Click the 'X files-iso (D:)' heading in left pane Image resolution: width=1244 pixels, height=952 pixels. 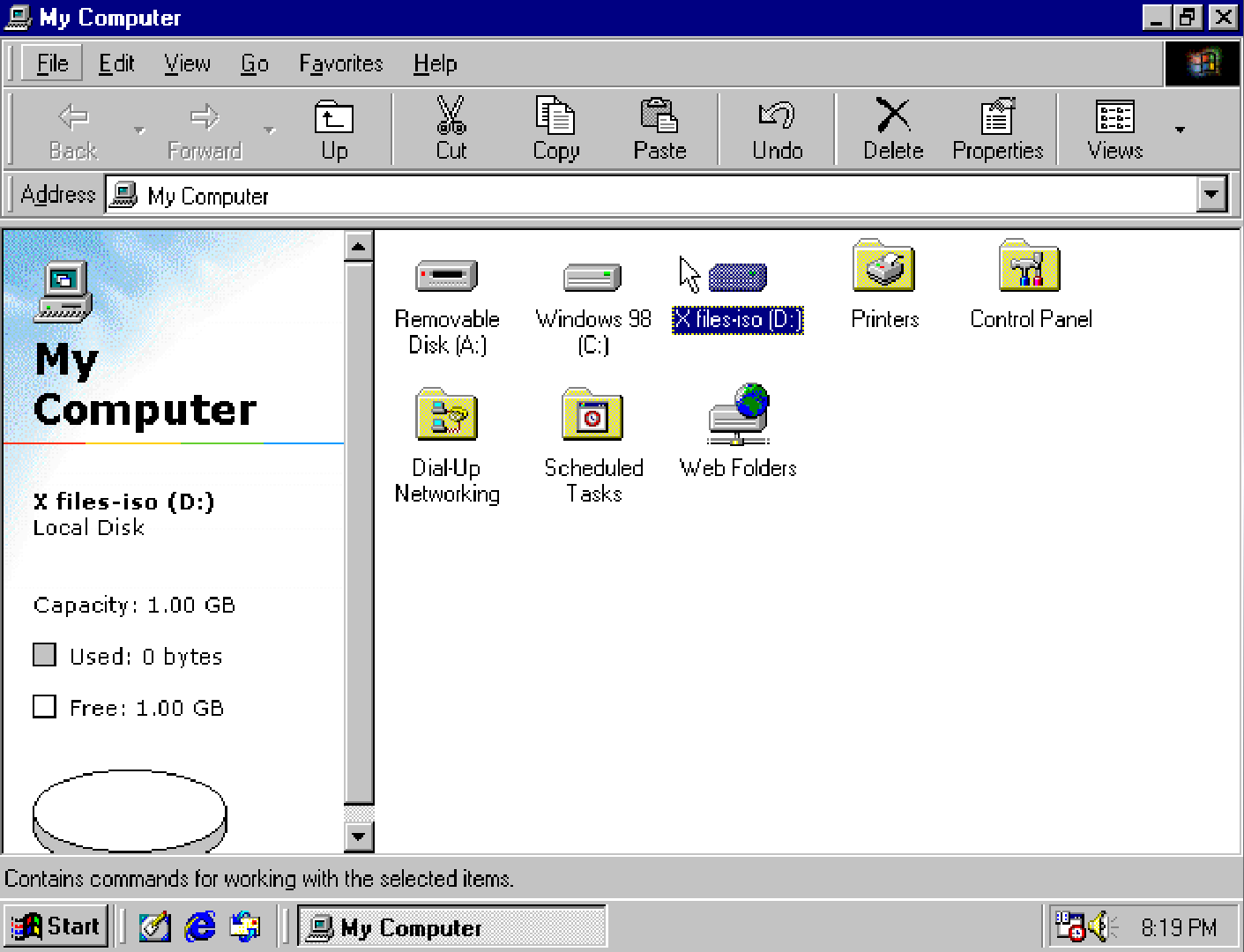123,502
